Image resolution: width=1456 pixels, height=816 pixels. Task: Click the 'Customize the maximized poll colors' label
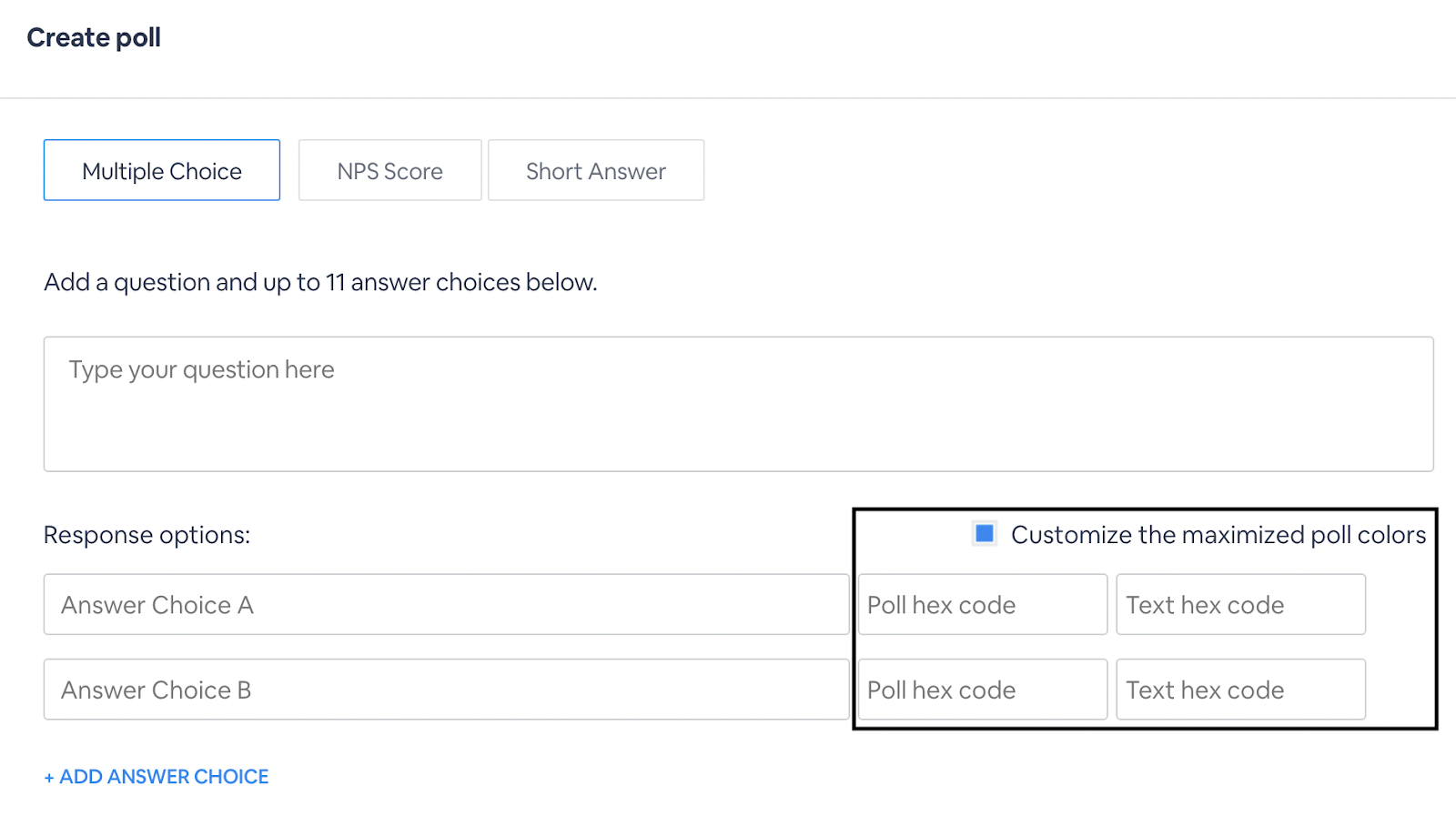click(1218, 535)
